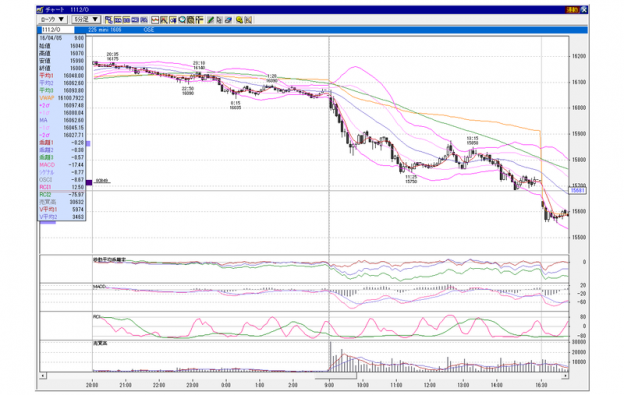The height and width of the screenshot is (395, 624).
Task: Select the magnifier zoom tool icon
Action: [x=182, y=20]
